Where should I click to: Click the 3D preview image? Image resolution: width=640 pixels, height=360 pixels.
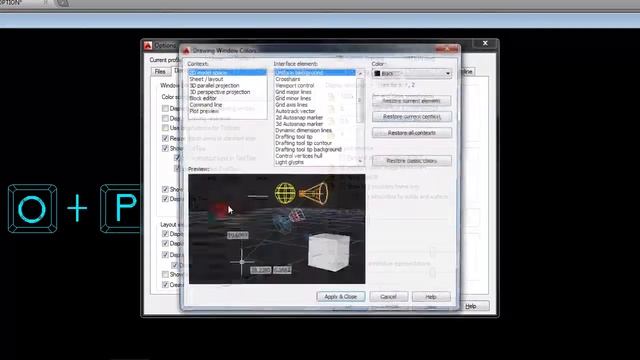277,229
